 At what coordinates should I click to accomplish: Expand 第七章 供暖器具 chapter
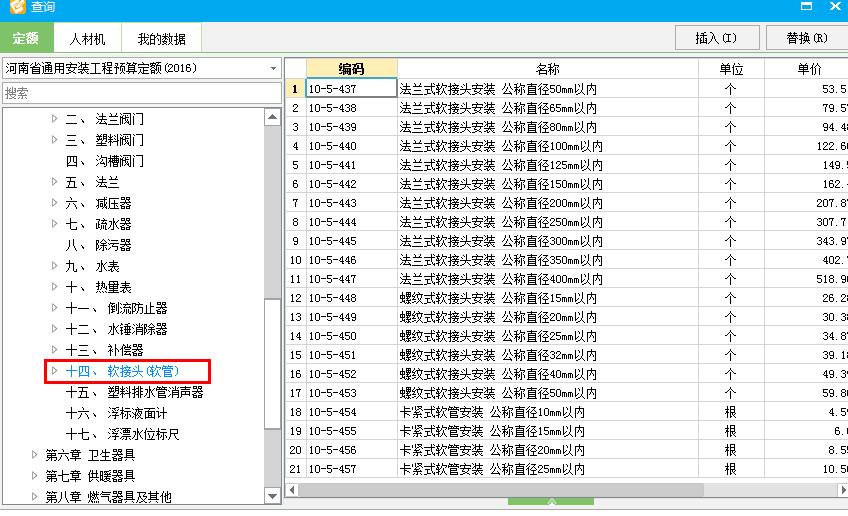pyautogui.click(x=34, y=475)
